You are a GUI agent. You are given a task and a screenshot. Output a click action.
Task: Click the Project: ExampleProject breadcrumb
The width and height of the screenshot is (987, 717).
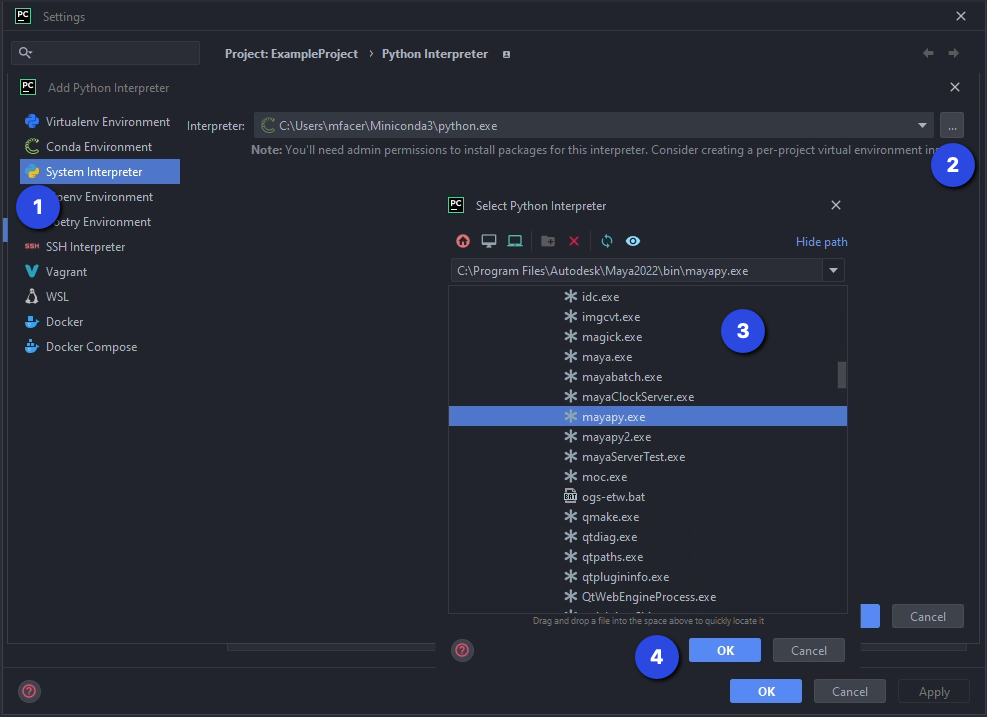click(x=291, y=53)
